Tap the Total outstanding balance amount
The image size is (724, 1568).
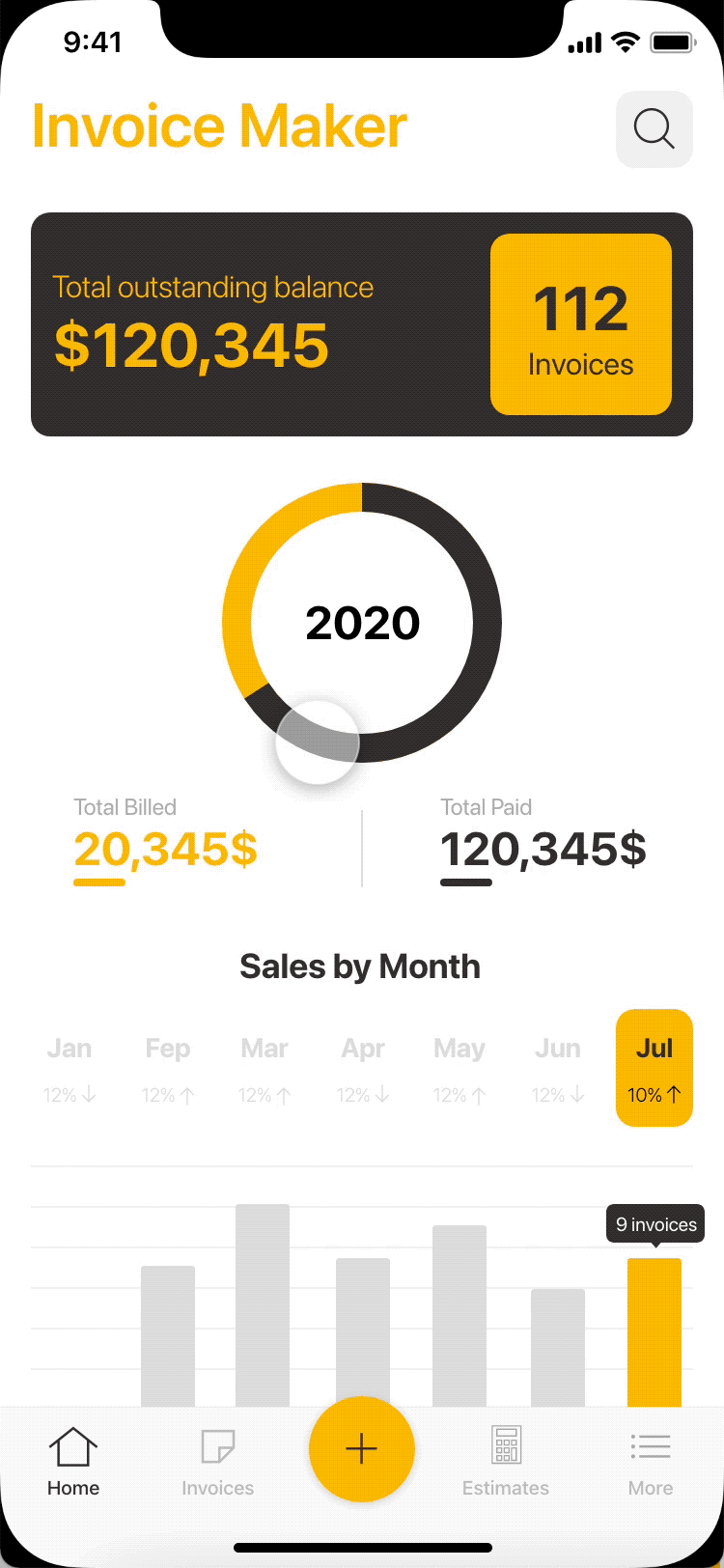coord(192,347)
